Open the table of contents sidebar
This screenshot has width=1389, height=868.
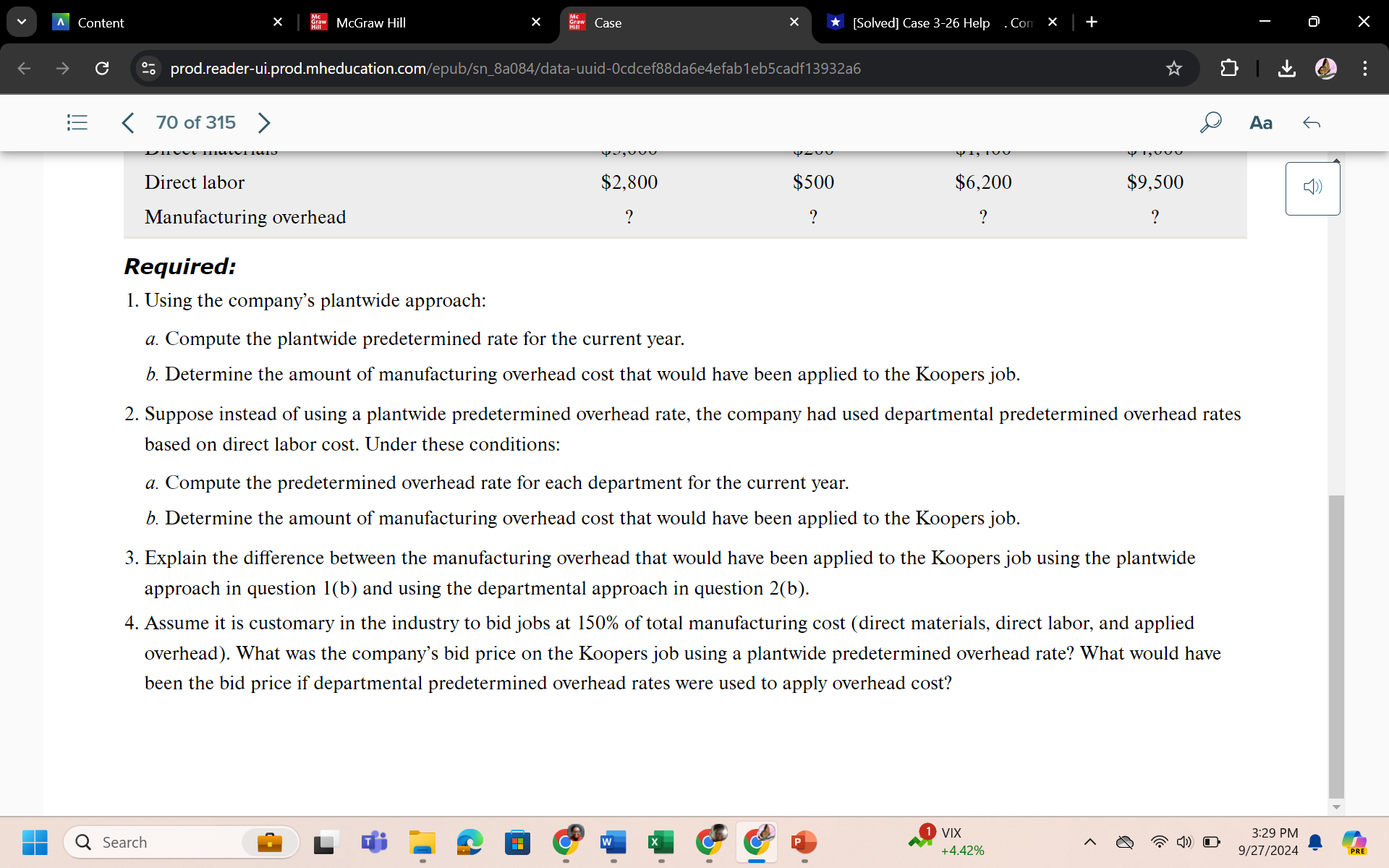pos(77,122)
